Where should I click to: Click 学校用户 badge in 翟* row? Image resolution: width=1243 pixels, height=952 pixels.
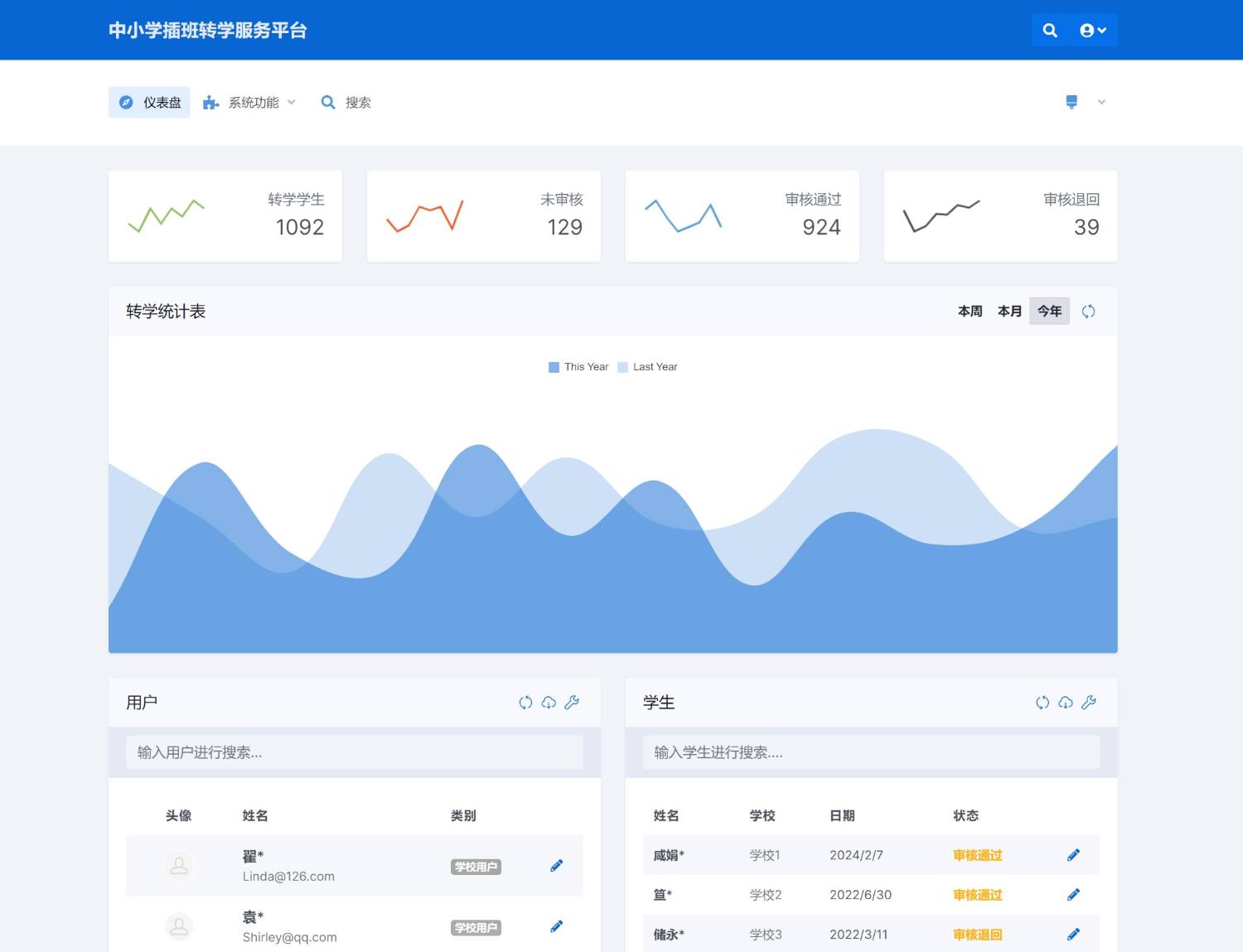point(476,867)
